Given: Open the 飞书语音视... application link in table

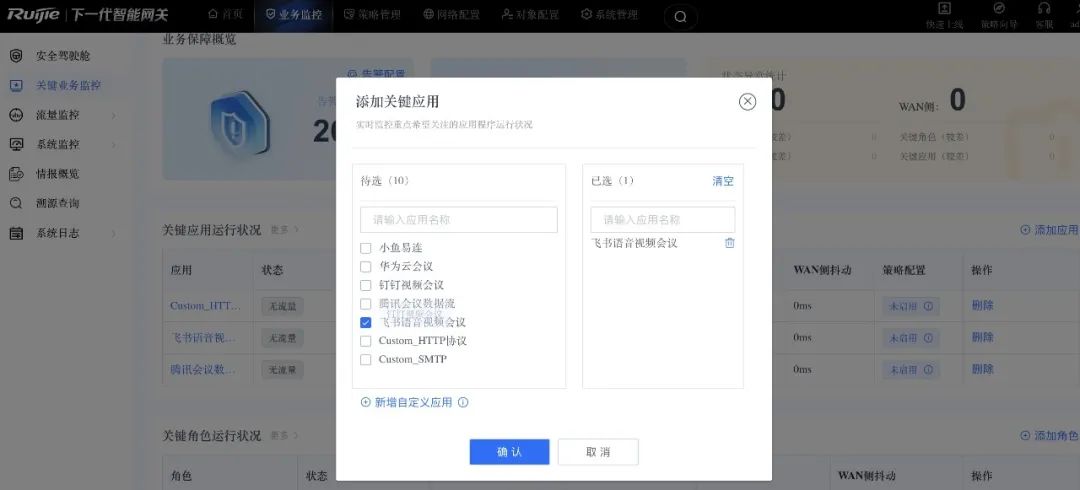Looking at the screenshot, I should (x=203, y=338).
